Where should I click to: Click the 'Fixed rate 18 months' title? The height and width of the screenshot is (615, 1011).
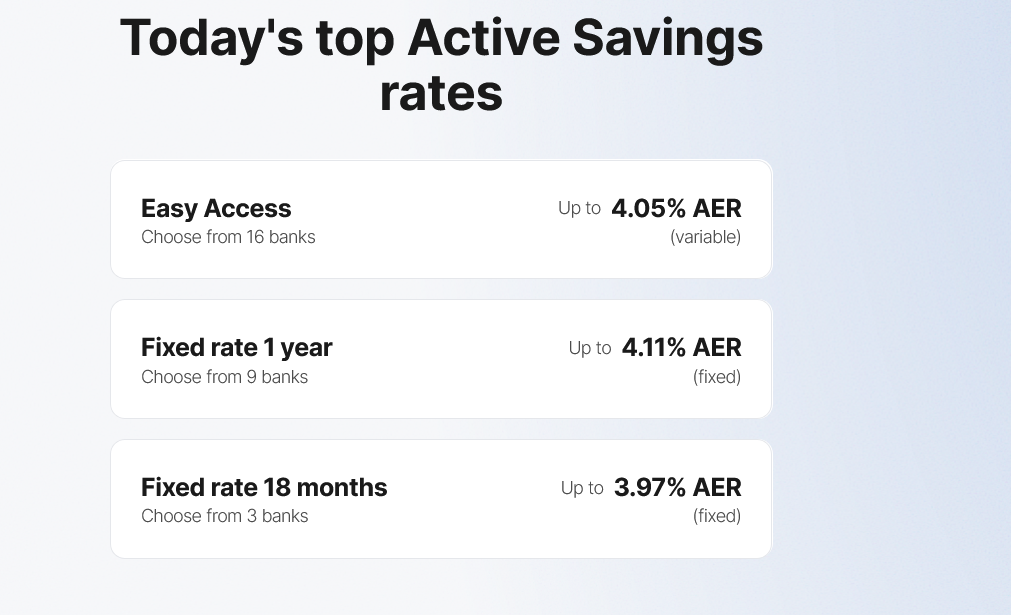(264, 487)
